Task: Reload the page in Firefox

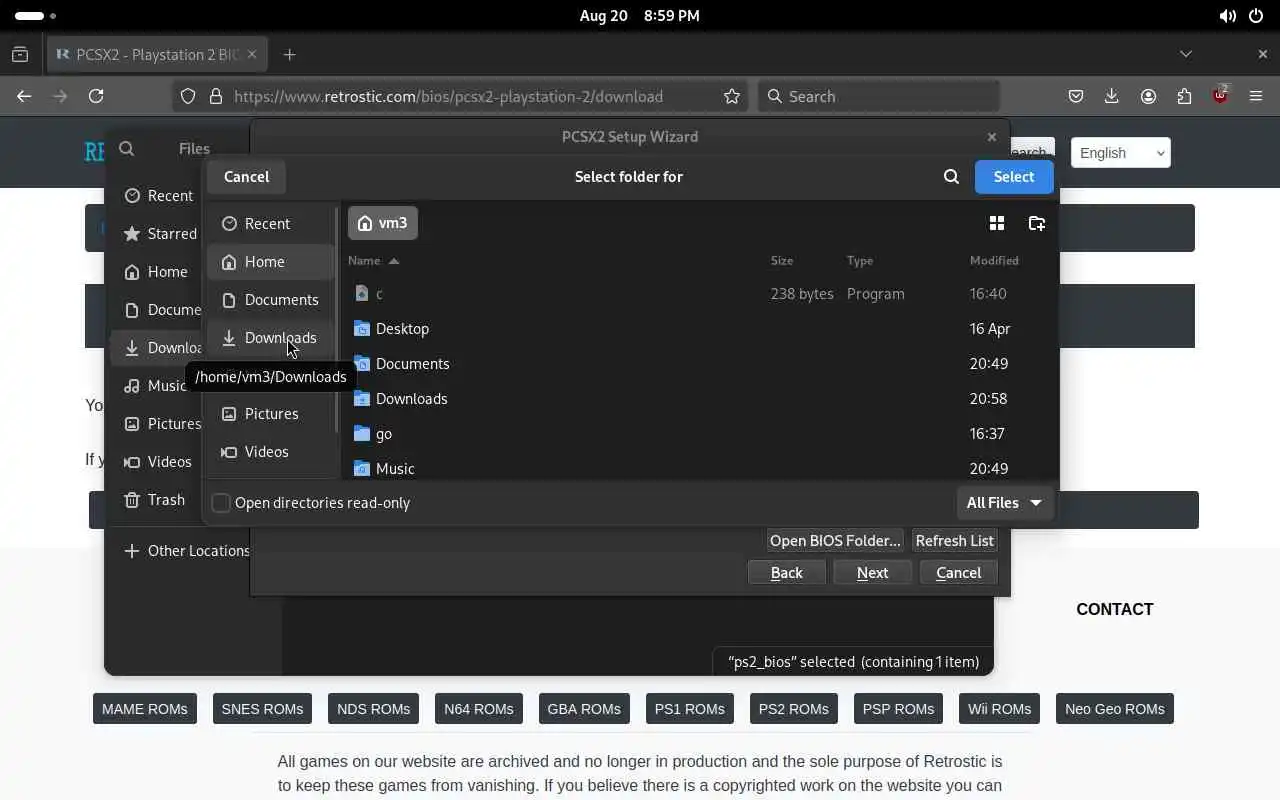Action: 96,96
